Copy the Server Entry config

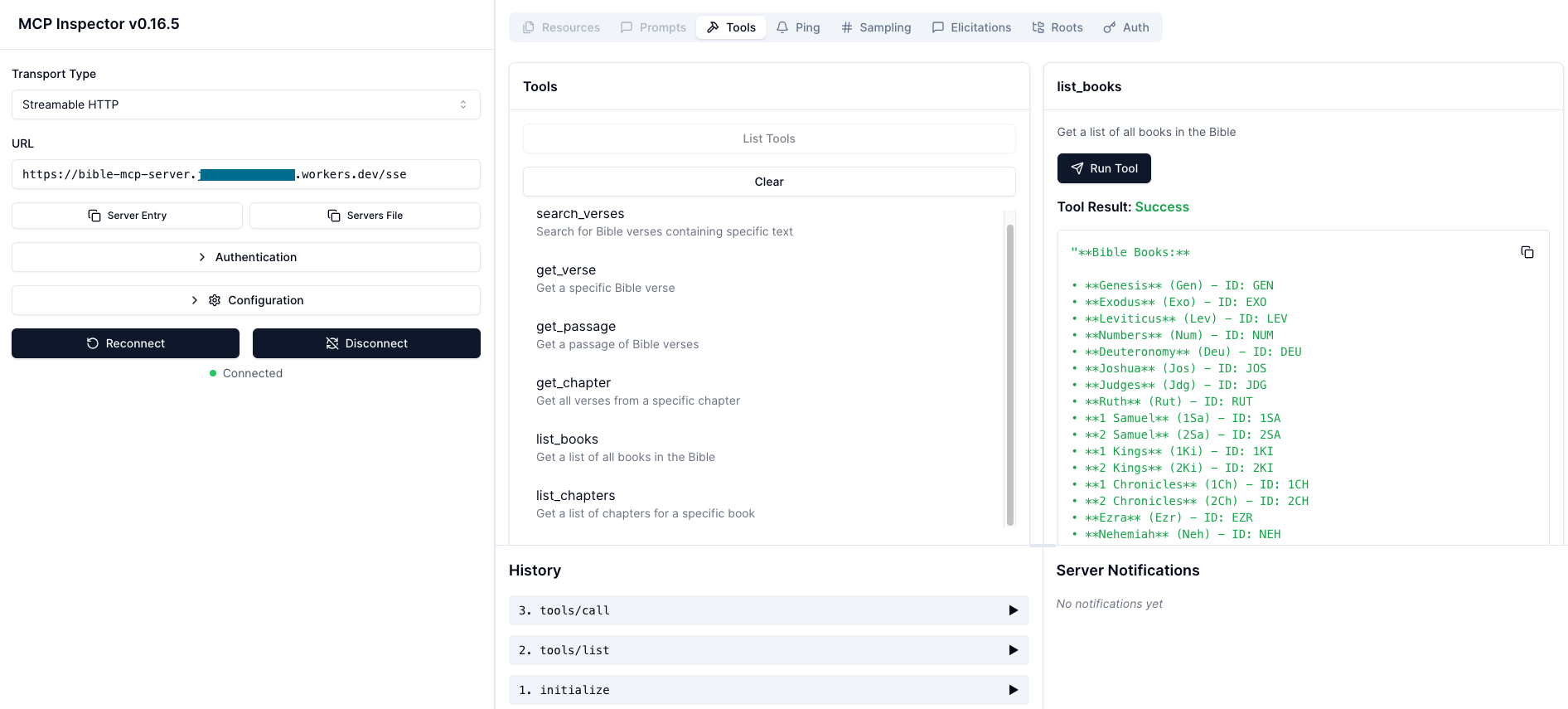(127, 216)
